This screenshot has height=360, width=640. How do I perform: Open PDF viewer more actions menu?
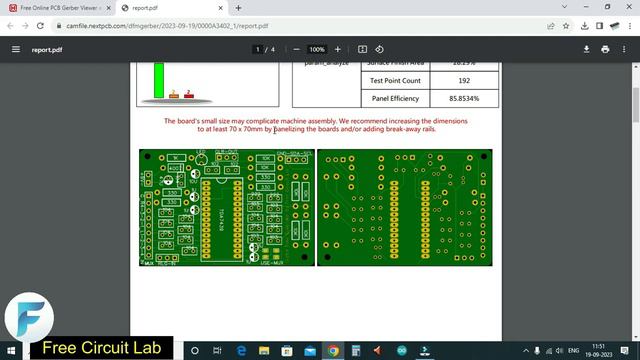(624, 49)
